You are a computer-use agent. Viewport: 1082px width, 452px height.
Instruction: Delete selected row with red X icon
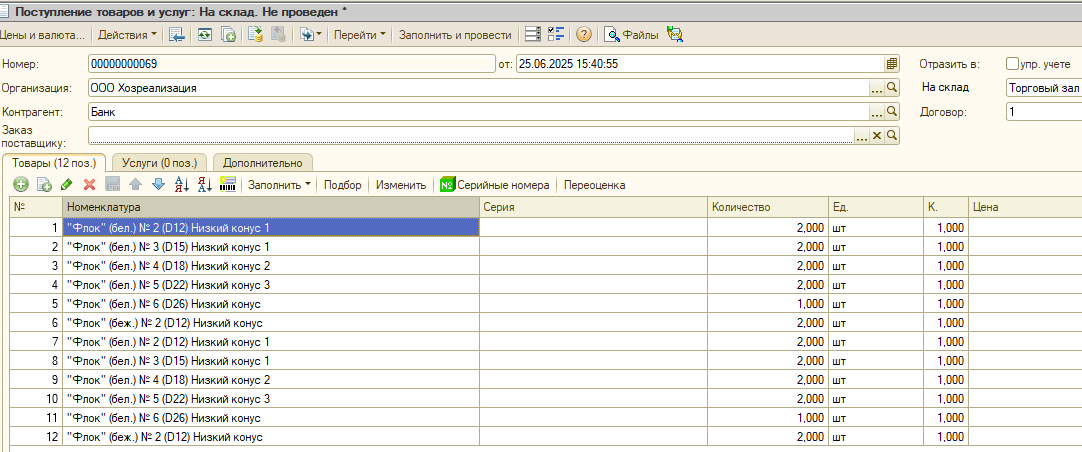89,184
